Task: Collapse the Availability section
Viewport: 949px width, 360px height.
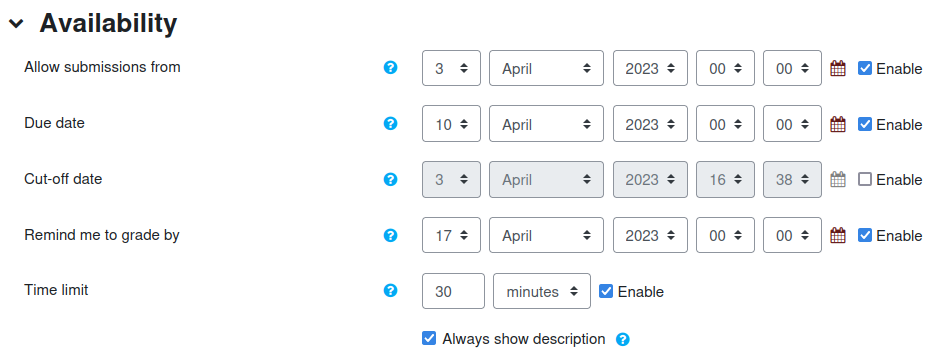Action: point(16,24)
